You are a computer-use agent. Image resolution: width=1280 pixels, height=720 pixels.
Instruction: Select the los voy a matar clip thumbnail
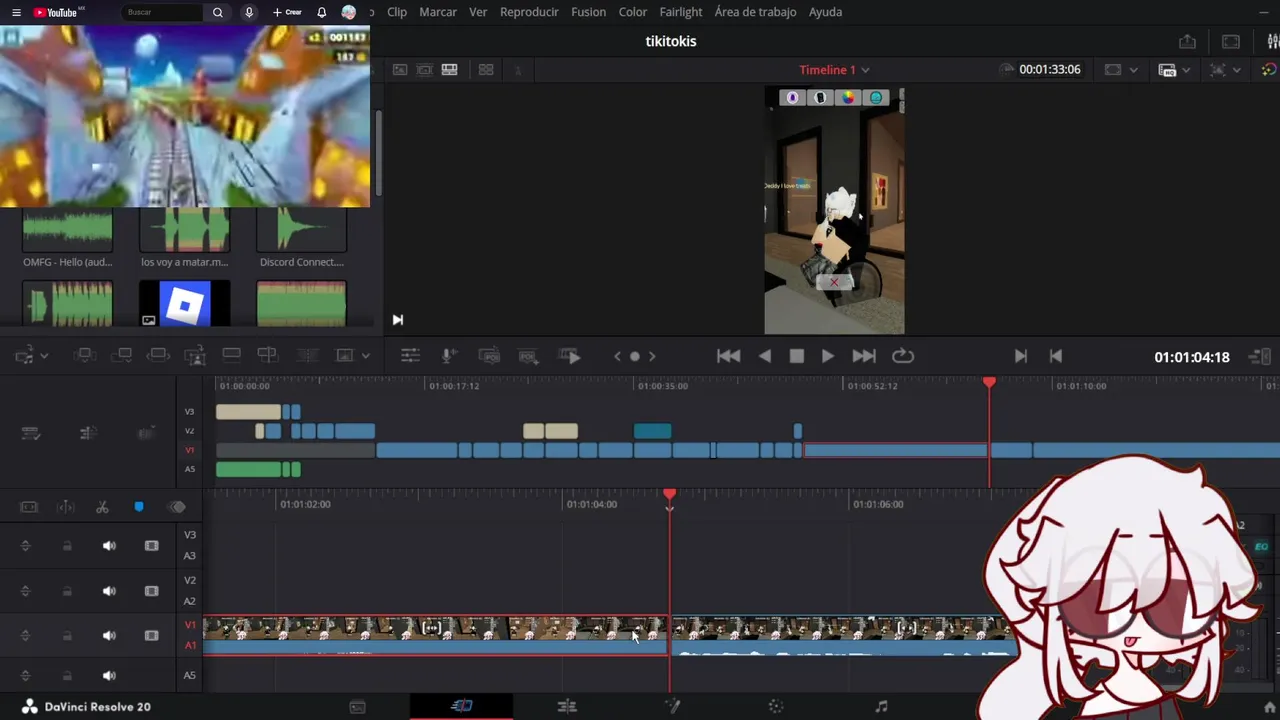[x=185, y=231]
